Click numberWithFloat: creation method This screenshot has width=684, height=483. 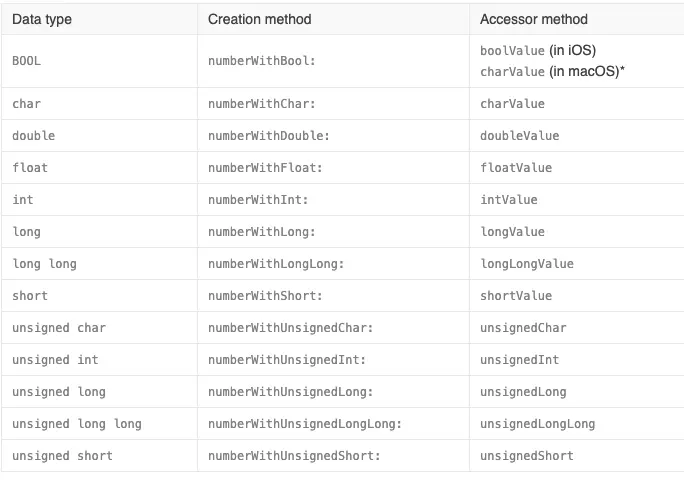[x=262, y=168]
